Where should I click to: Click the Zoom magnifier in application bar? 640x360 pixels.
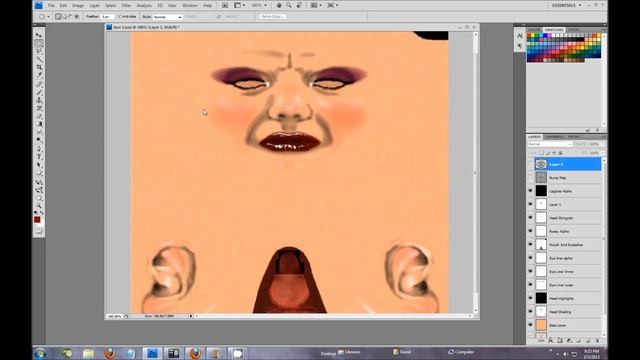pyautogui.click(x=289, y=5)
